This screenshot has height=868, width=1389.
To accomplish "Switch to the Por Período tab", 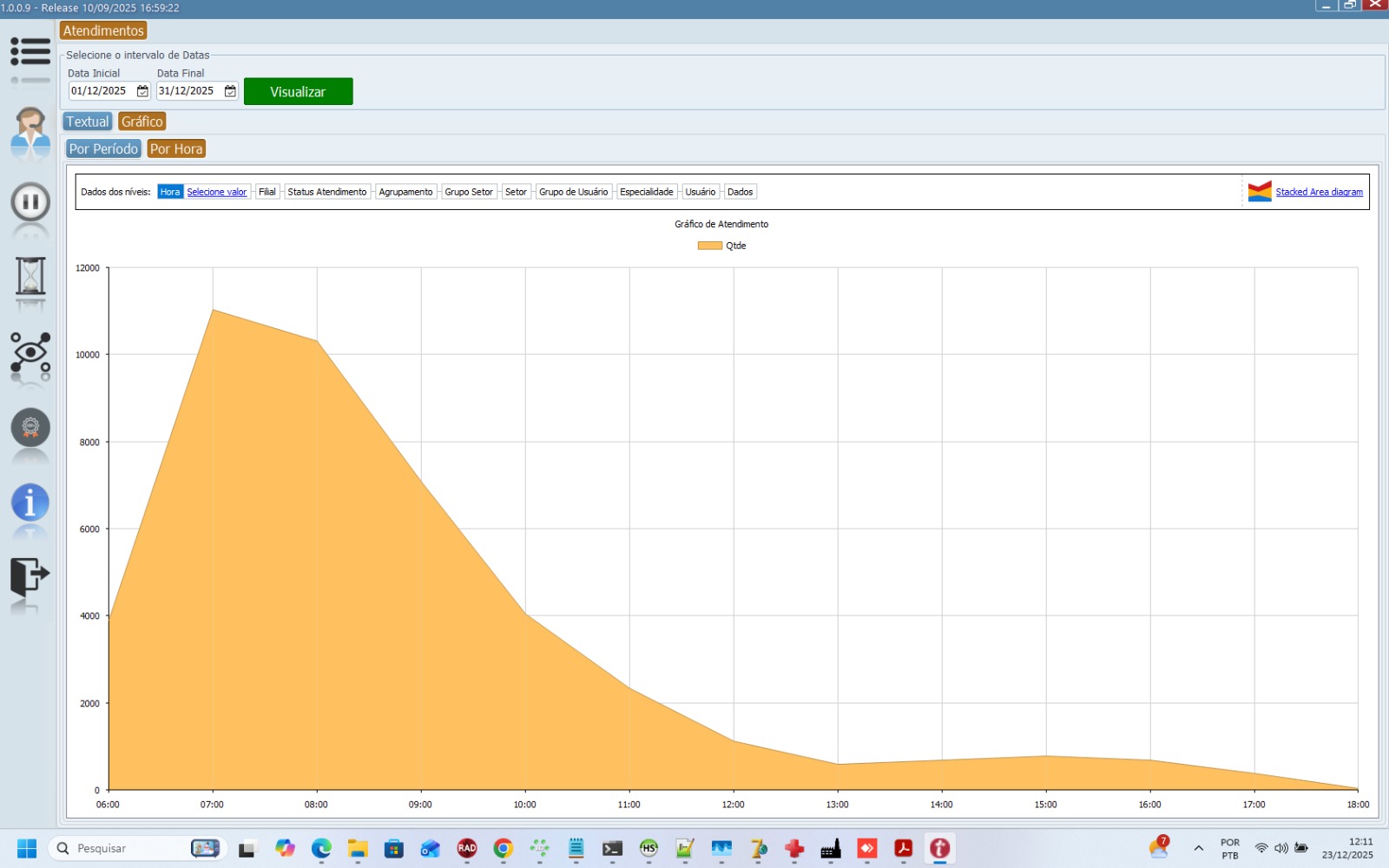I will pyautogui.click(x=103, y=149).
